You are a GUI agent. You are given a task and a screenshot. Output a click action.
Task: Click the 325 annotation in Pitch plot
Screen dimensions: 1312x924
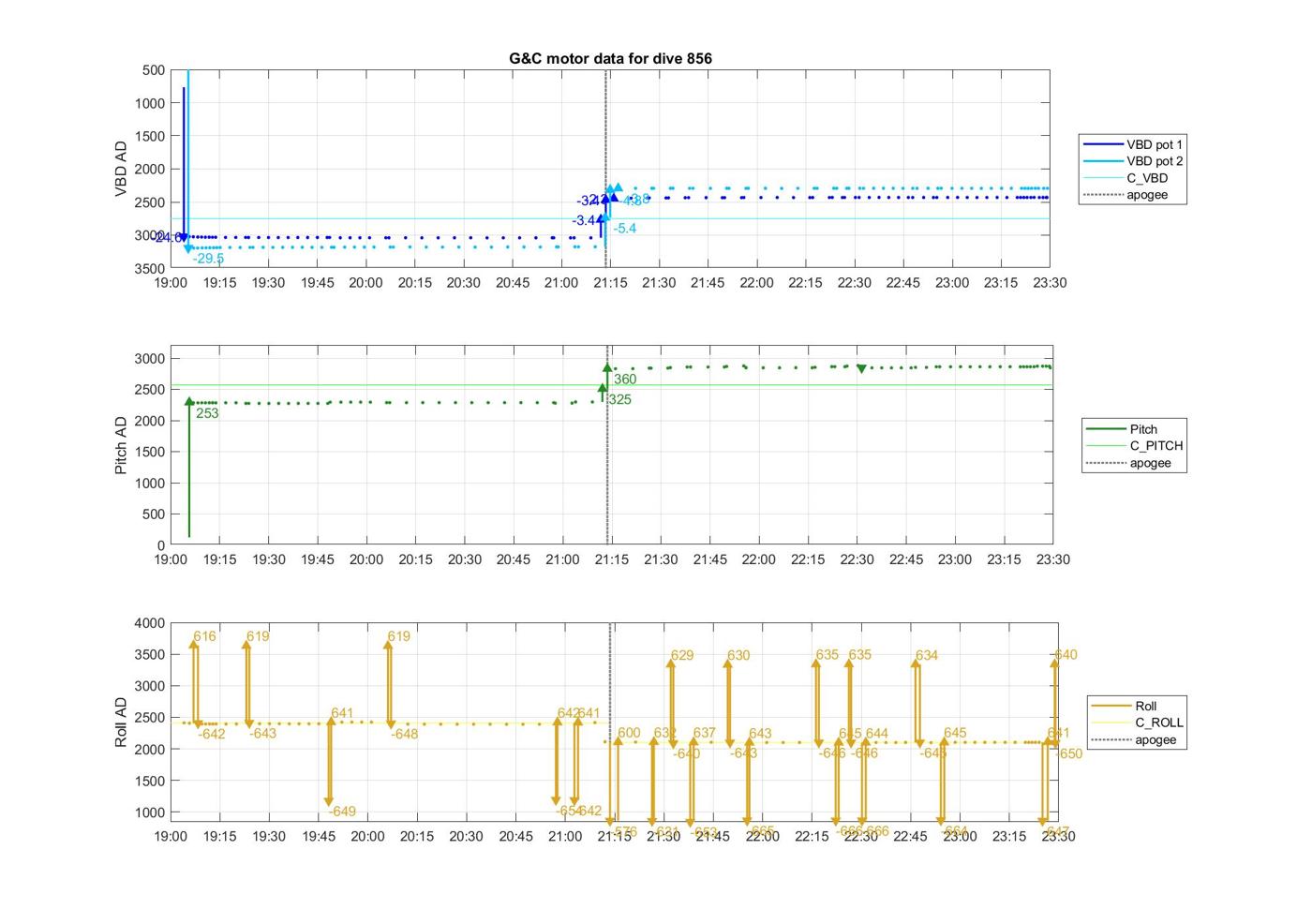click(x=619, y=399)
